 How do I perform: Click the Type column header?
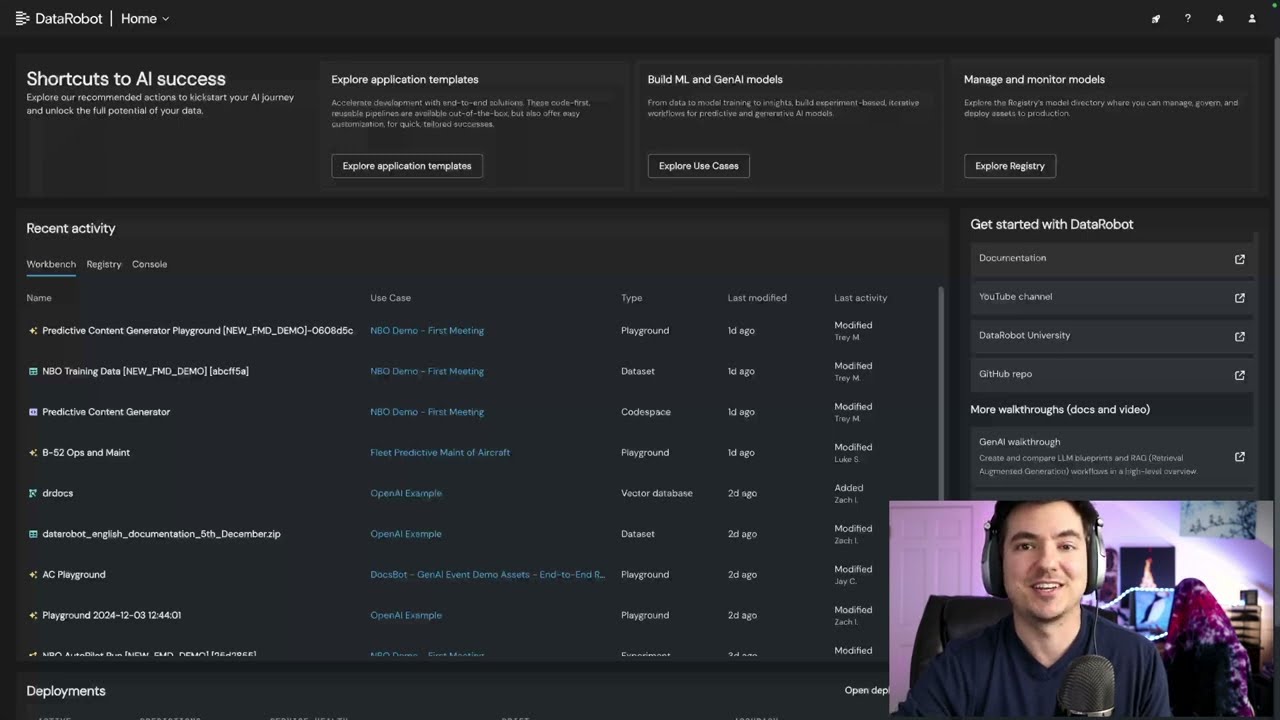coord(631,298)
